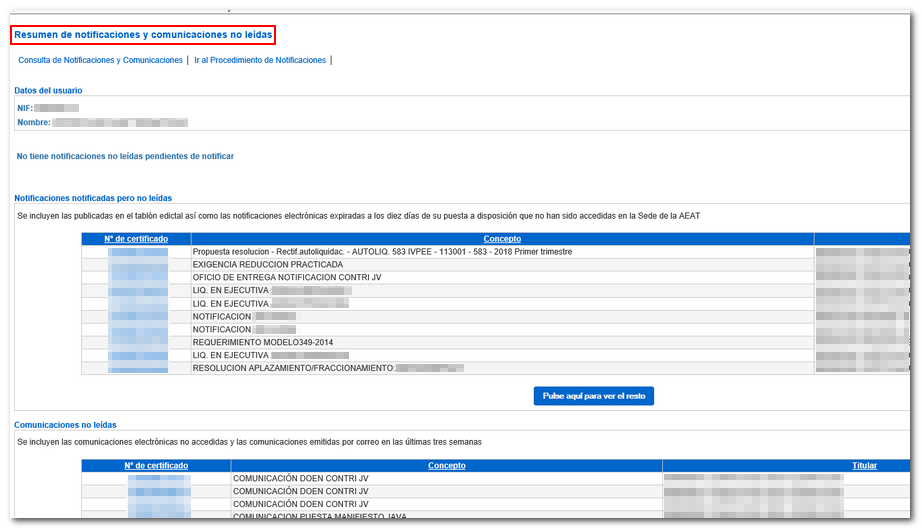
Task: Click the REQUERIMIENTO MODELO349-2014 concept text
Action: pos(263,343)
